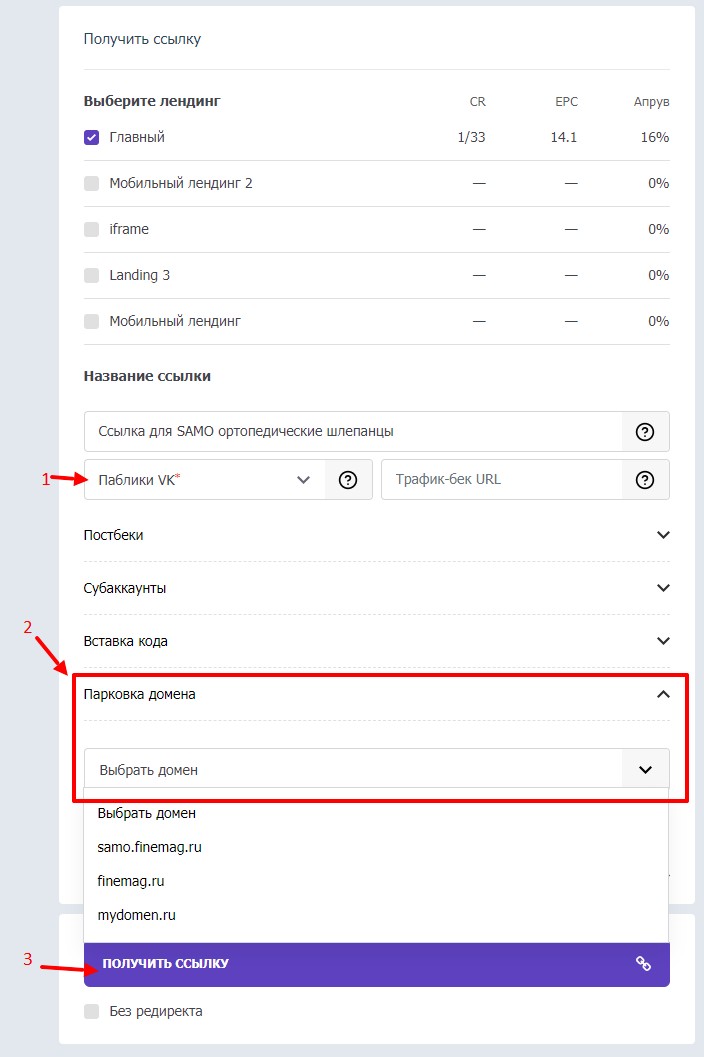Tick the Без редиректа checkbox

coord(92,1011)
